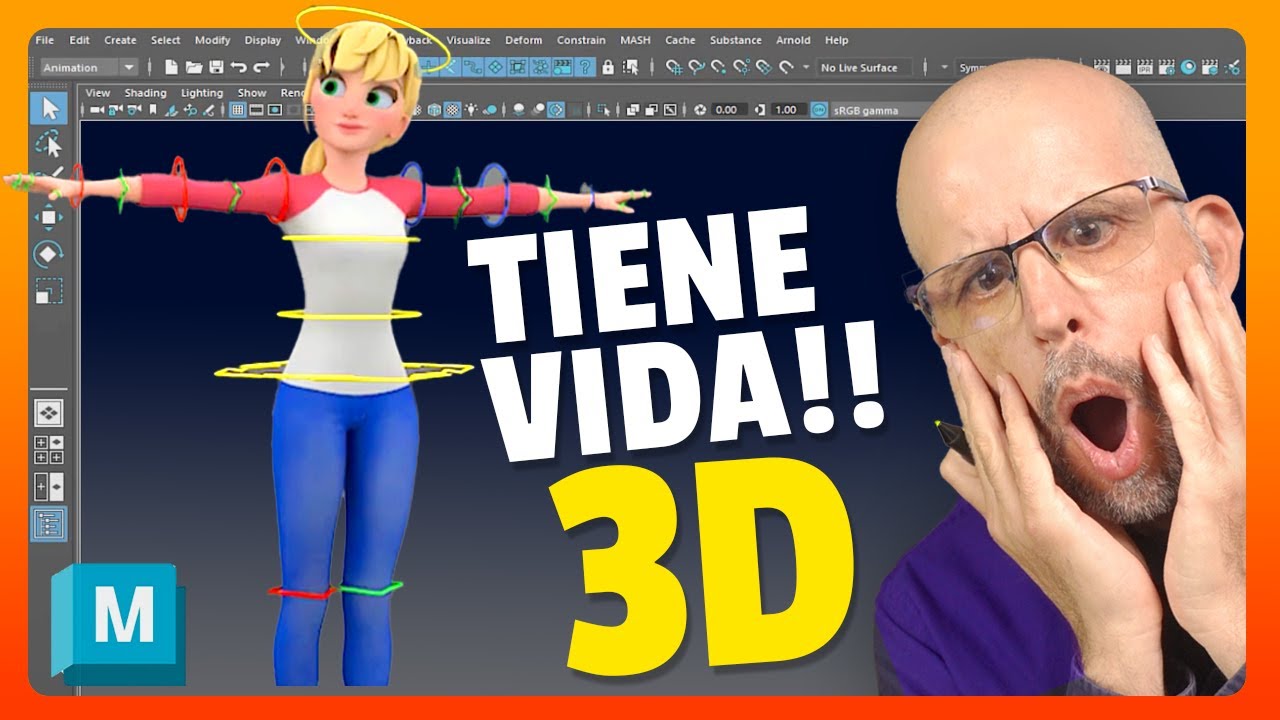Viewport: 1280px width, 720px height.
Task: Expand the live surface dropdown arrow
Action: 805,67
